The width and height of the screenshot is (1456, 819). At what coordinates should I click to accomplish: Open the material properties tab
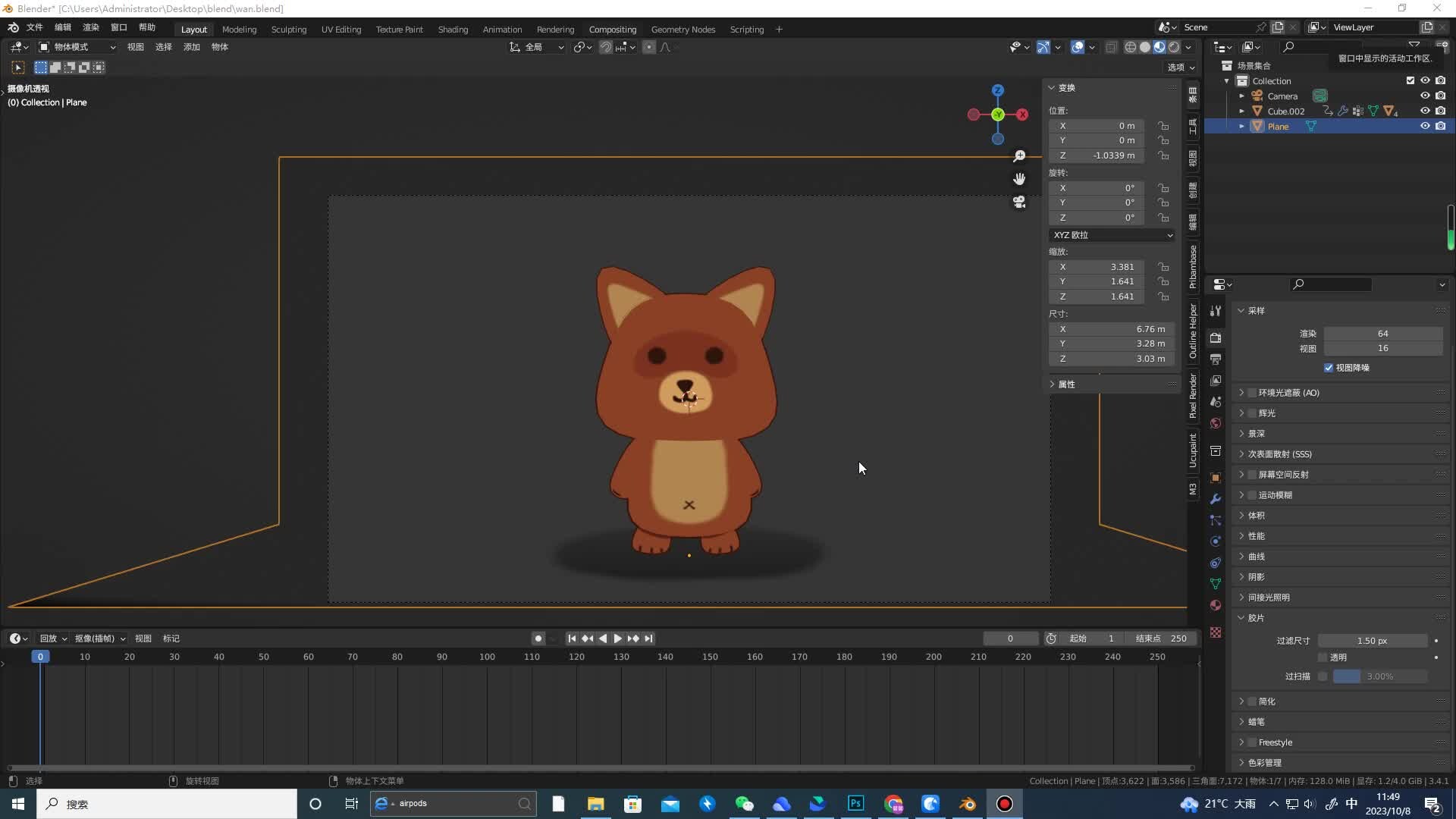1216,605
